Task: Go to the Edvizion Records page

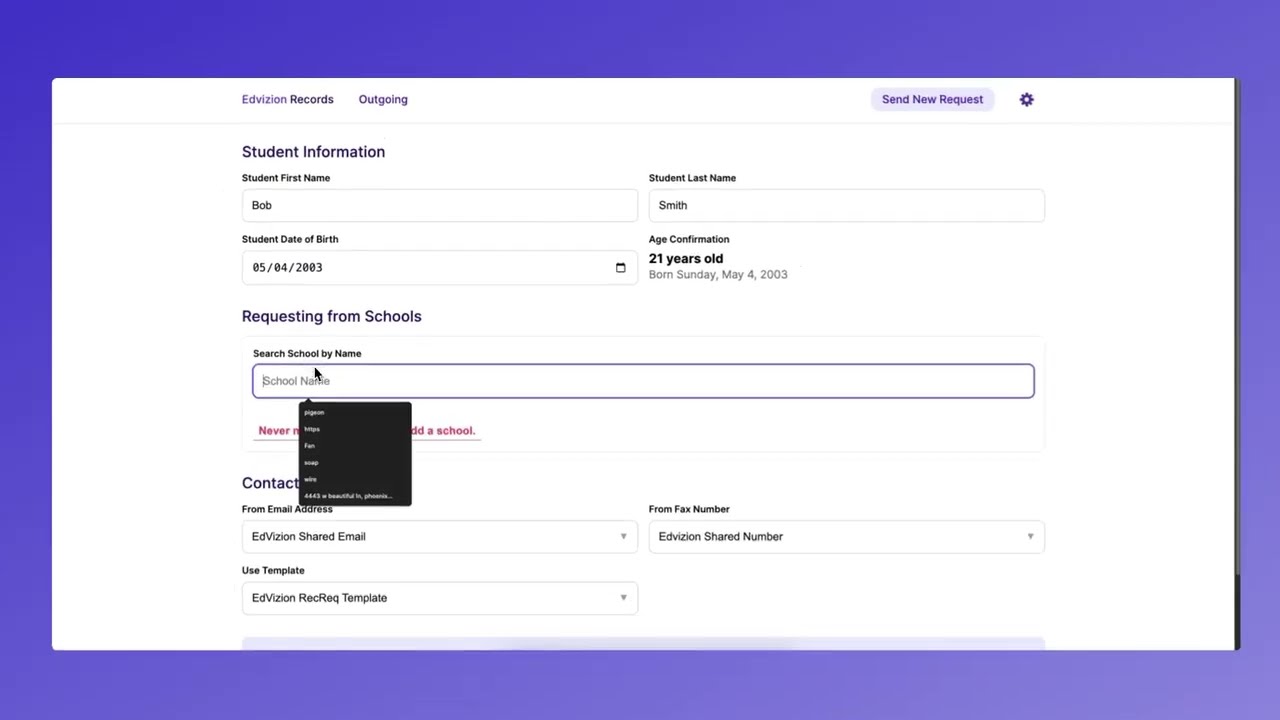Action: pos(287,100)
